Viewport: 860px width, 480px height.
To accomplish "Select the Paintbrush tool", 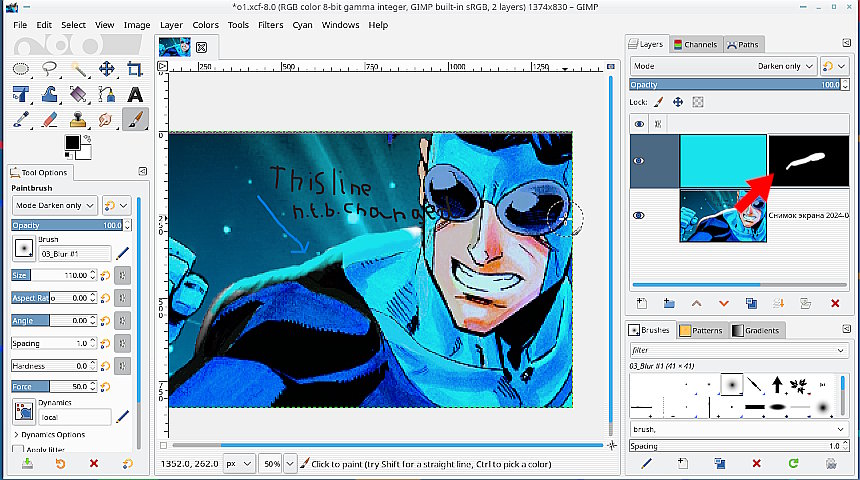I will click(x=135, y=120).
